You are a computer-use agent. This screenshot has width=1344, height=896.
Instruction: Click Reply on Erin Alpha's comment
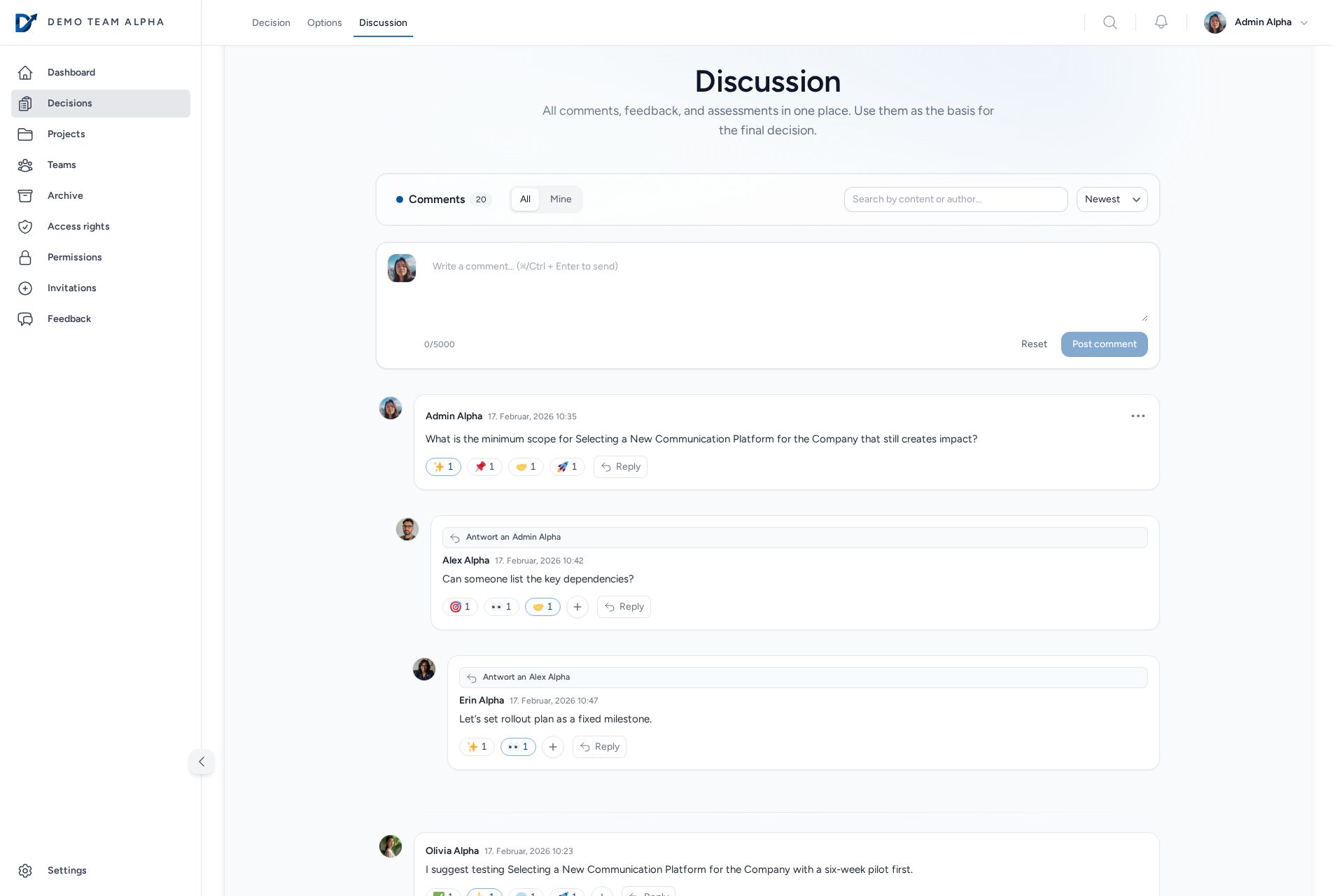click(599, 747)
